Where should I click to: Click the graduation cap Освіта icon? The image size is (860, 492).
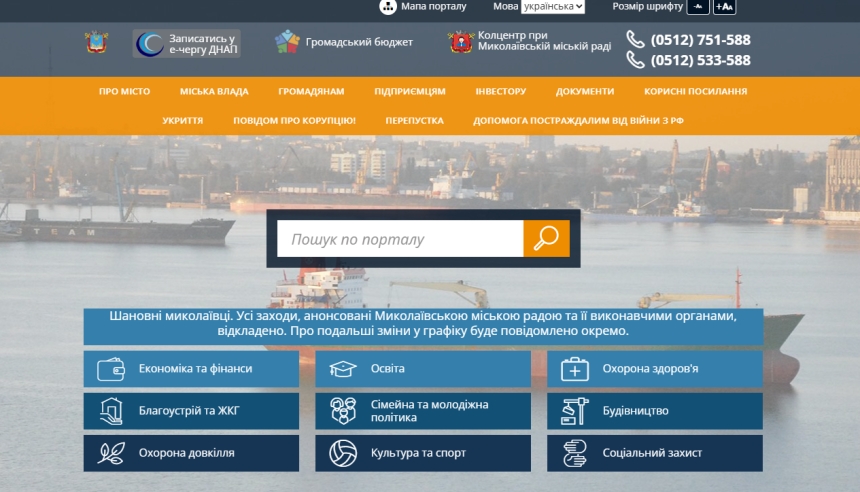coord(343,369)
